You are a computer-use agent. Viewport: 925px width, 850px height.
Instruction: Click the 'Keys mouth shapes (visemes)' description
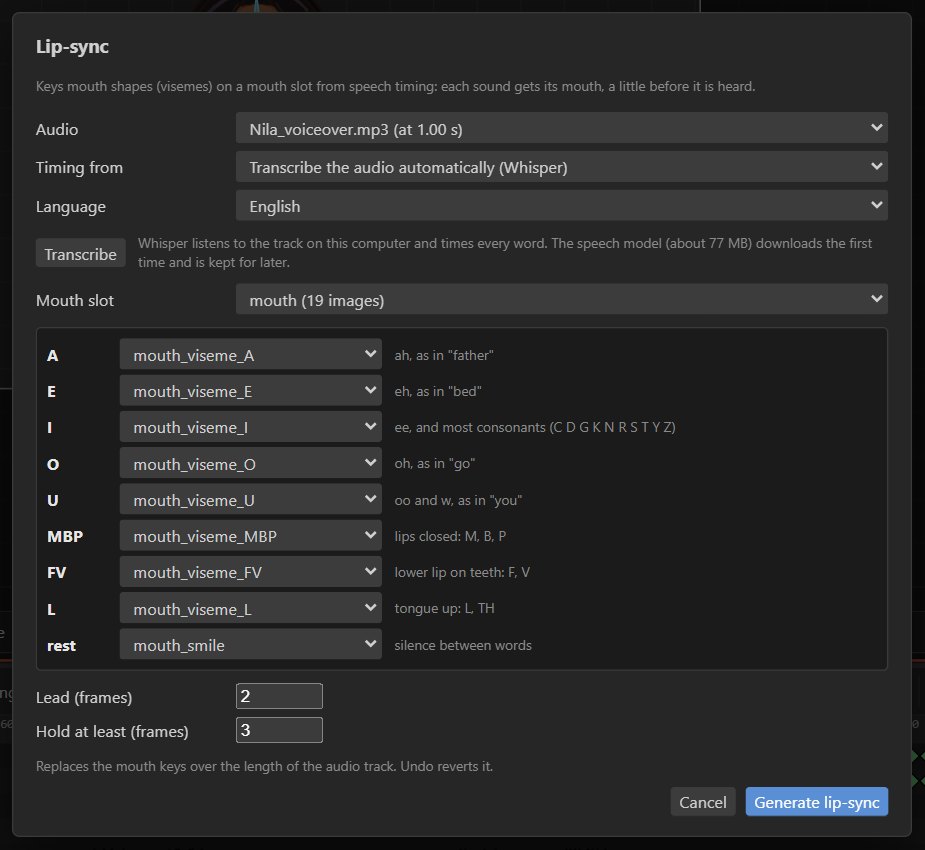pos(395,86)
